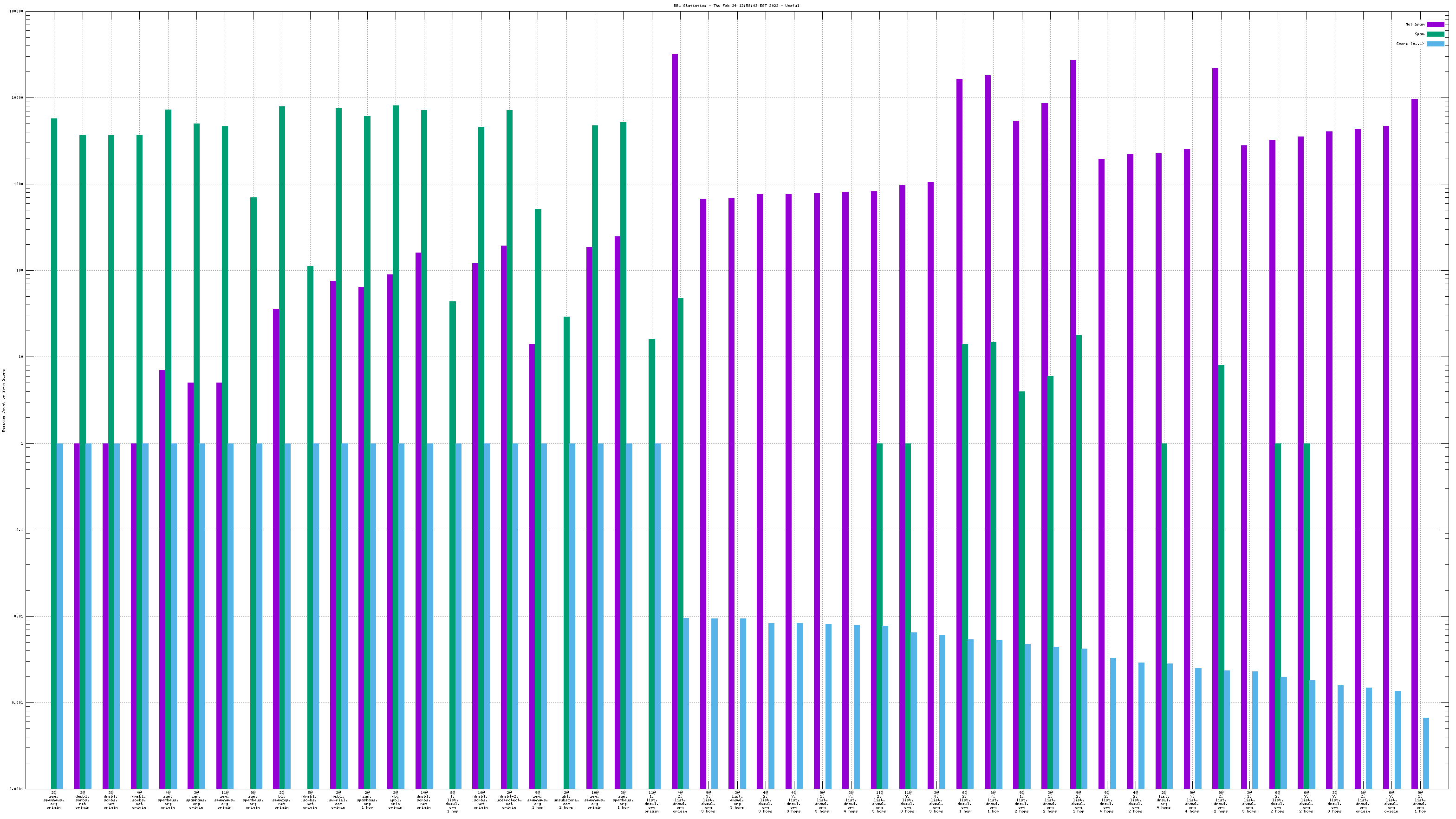Select the 14@ dnsbl.sorbs.net origin label

tap(424, 800)
